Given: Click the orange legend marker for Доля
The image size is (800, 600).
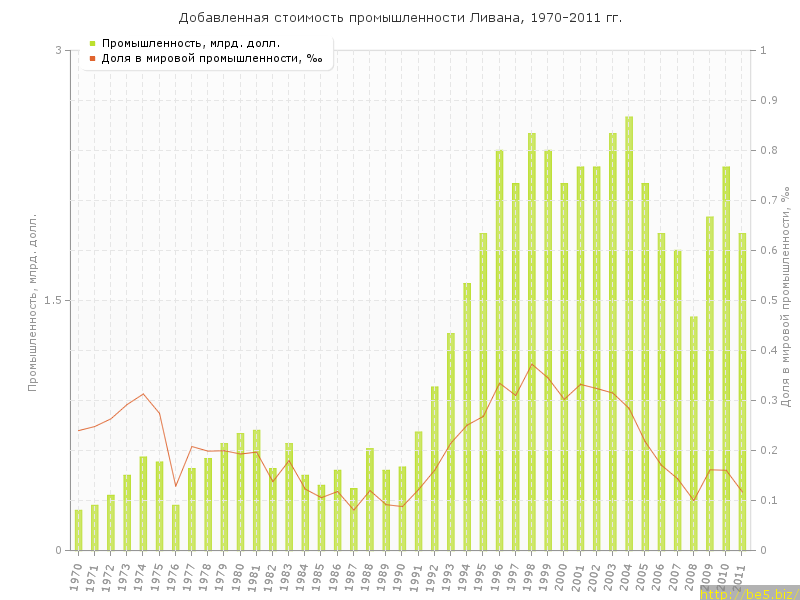Looking at the screenshot, I should (x=93, y=58).
